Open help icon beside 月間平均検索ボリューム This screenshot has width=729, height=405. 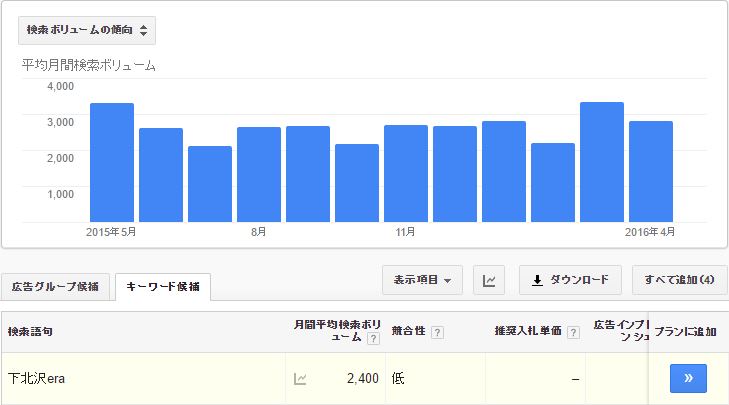(373, 339)
